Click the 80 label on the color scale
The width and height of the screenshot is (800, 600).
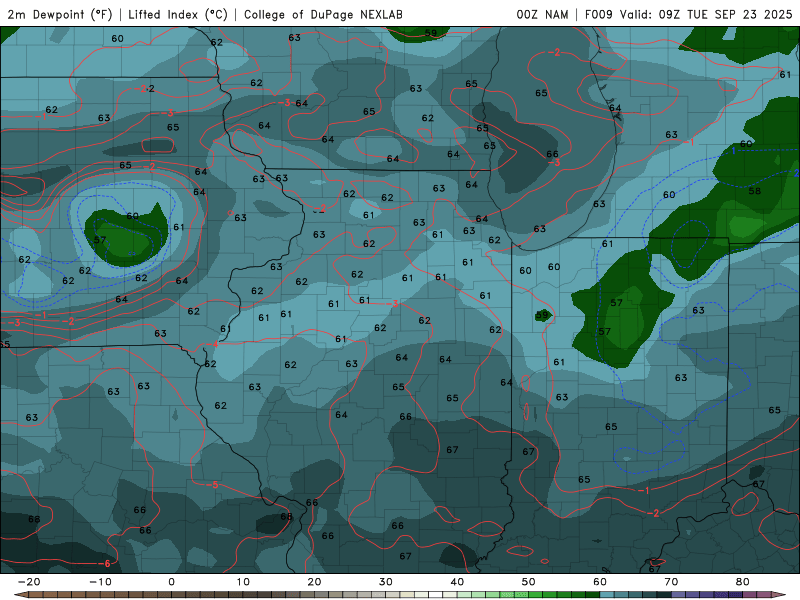click(743, 582)
